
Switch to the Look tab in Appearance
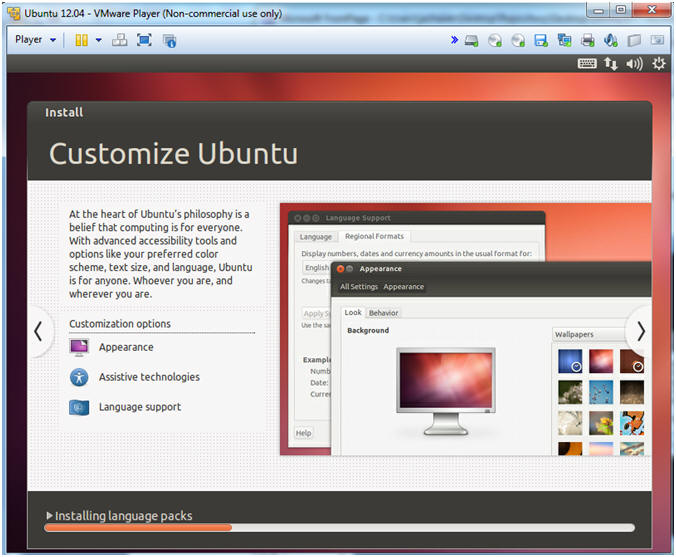tap(353, 312)
